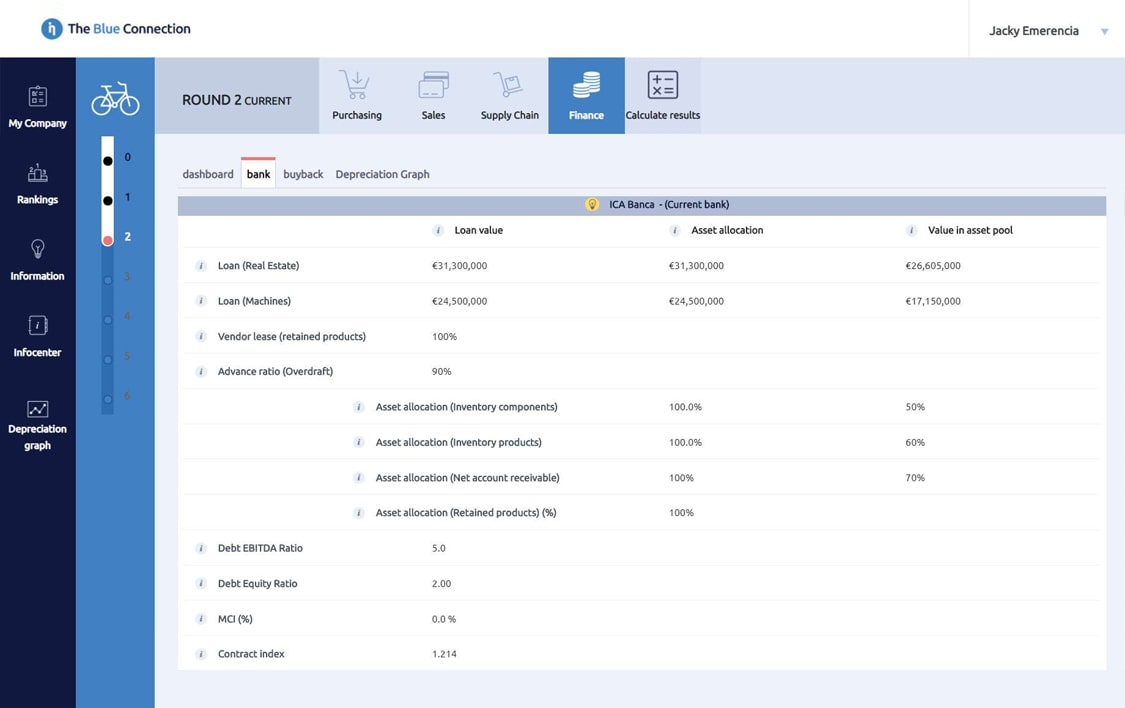Click info icon for Vendor lease row
This screenshot has height=708, width=1125.
[x=201, y=336]
